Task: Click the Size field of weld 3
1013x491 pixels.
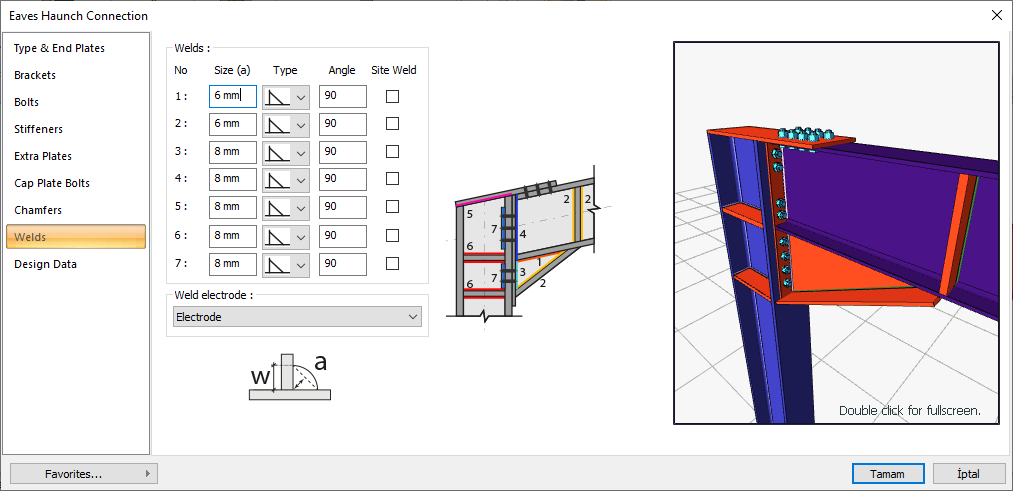Action: click(x=233, y=152)
